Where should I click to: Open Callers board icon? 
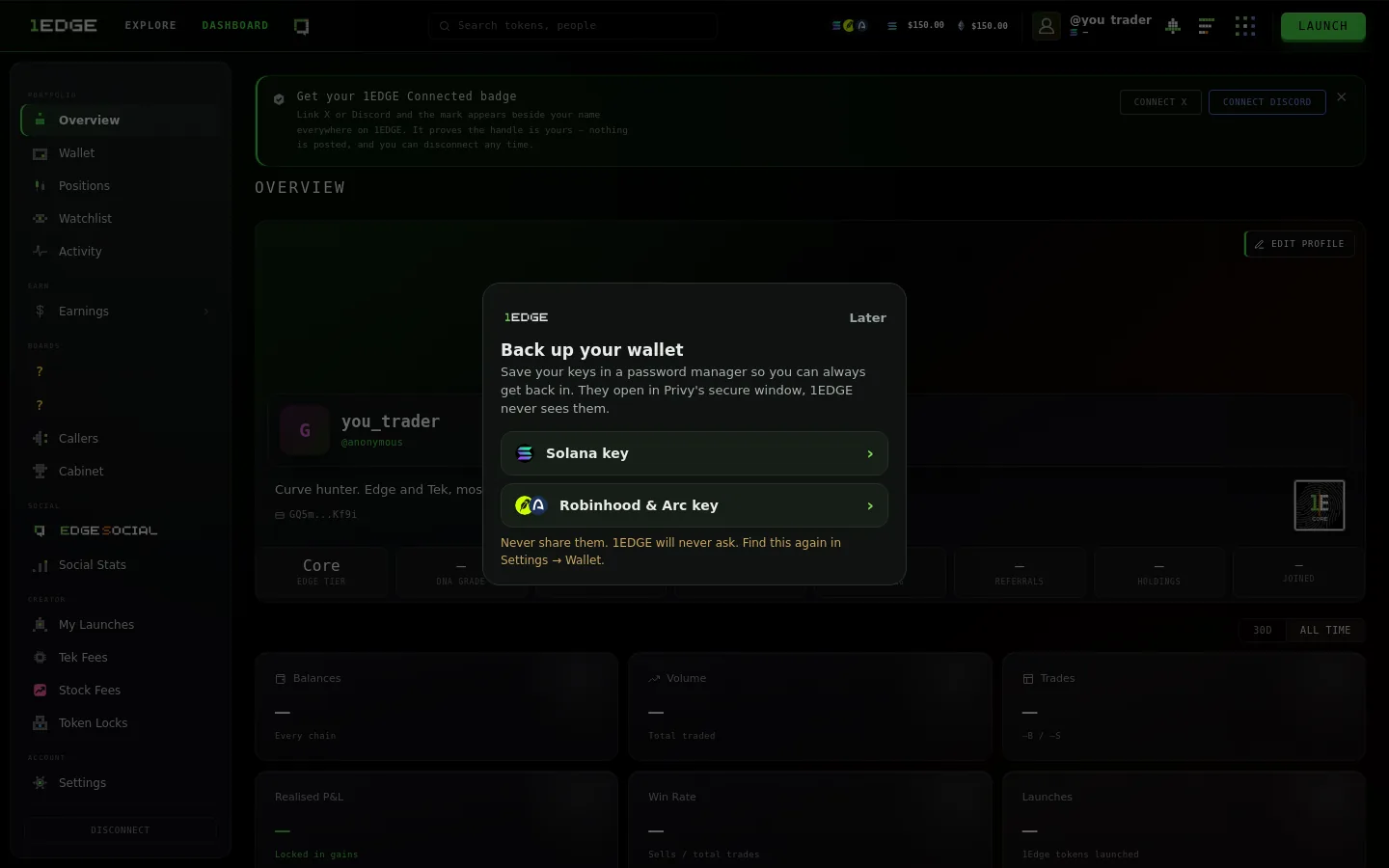point(40,438)
